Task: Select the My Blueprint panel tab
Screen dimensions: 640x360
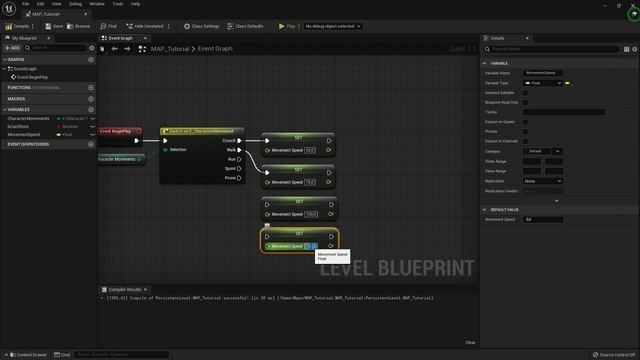Action: coord(27,38)
